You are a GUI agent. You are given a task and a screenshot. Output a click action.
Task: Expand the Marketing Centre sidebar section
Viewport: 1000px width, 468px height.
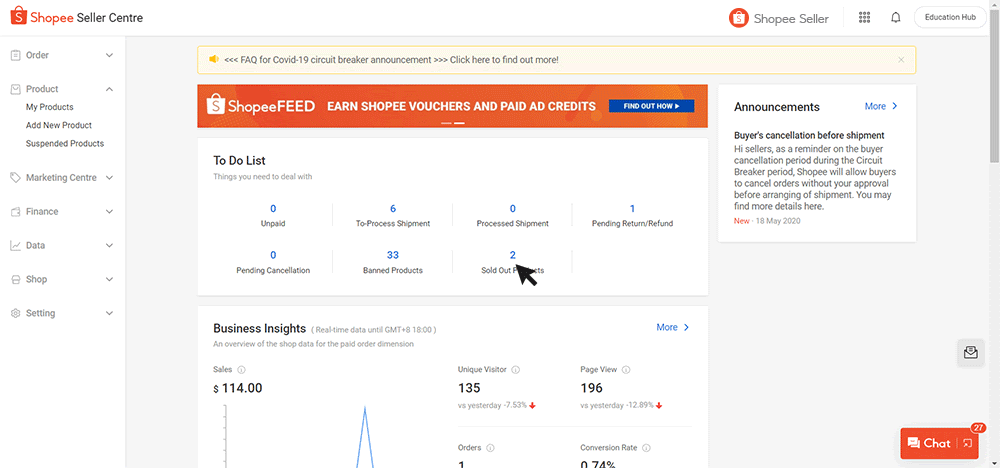(62, 178)
